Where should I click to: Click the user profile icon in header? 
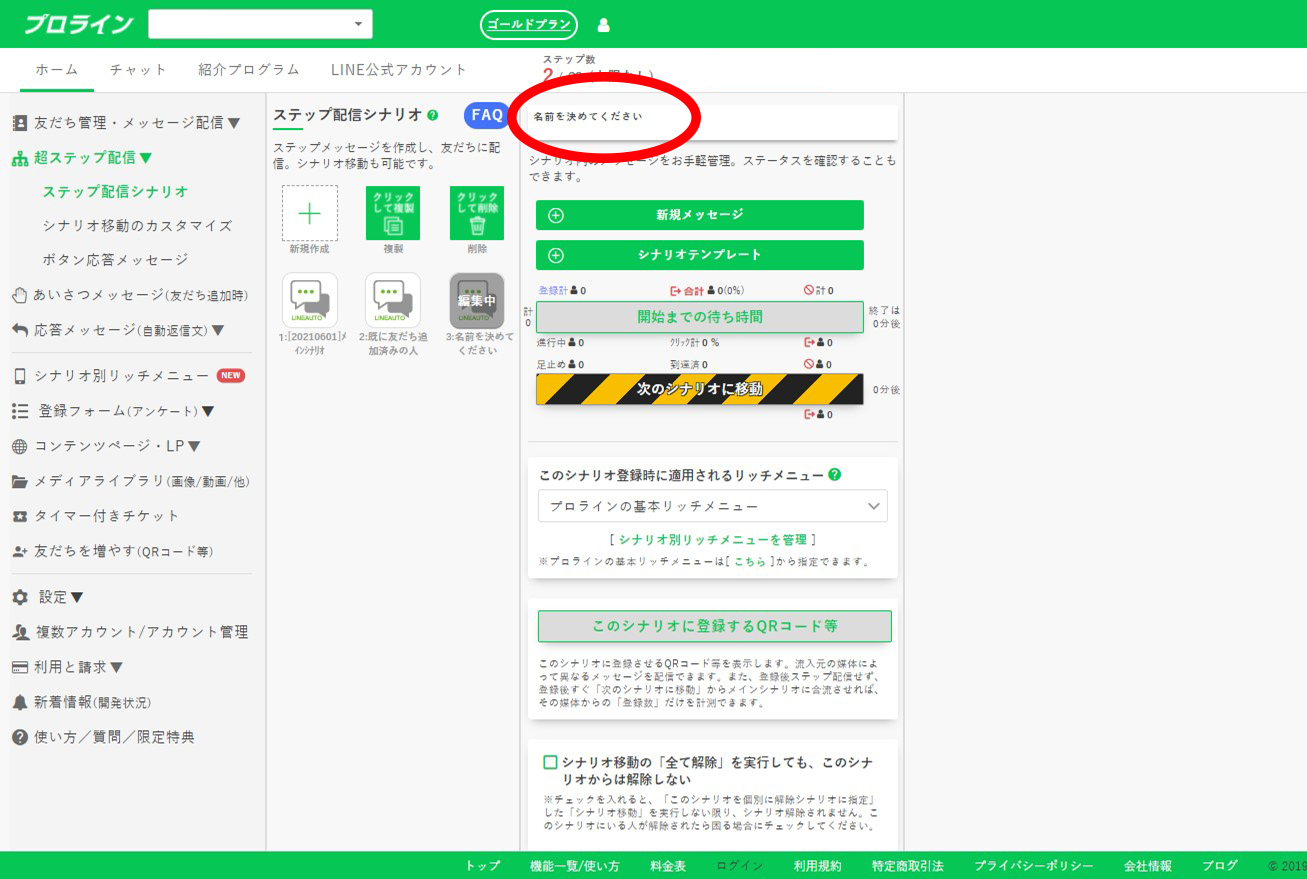tap(603, 25)
